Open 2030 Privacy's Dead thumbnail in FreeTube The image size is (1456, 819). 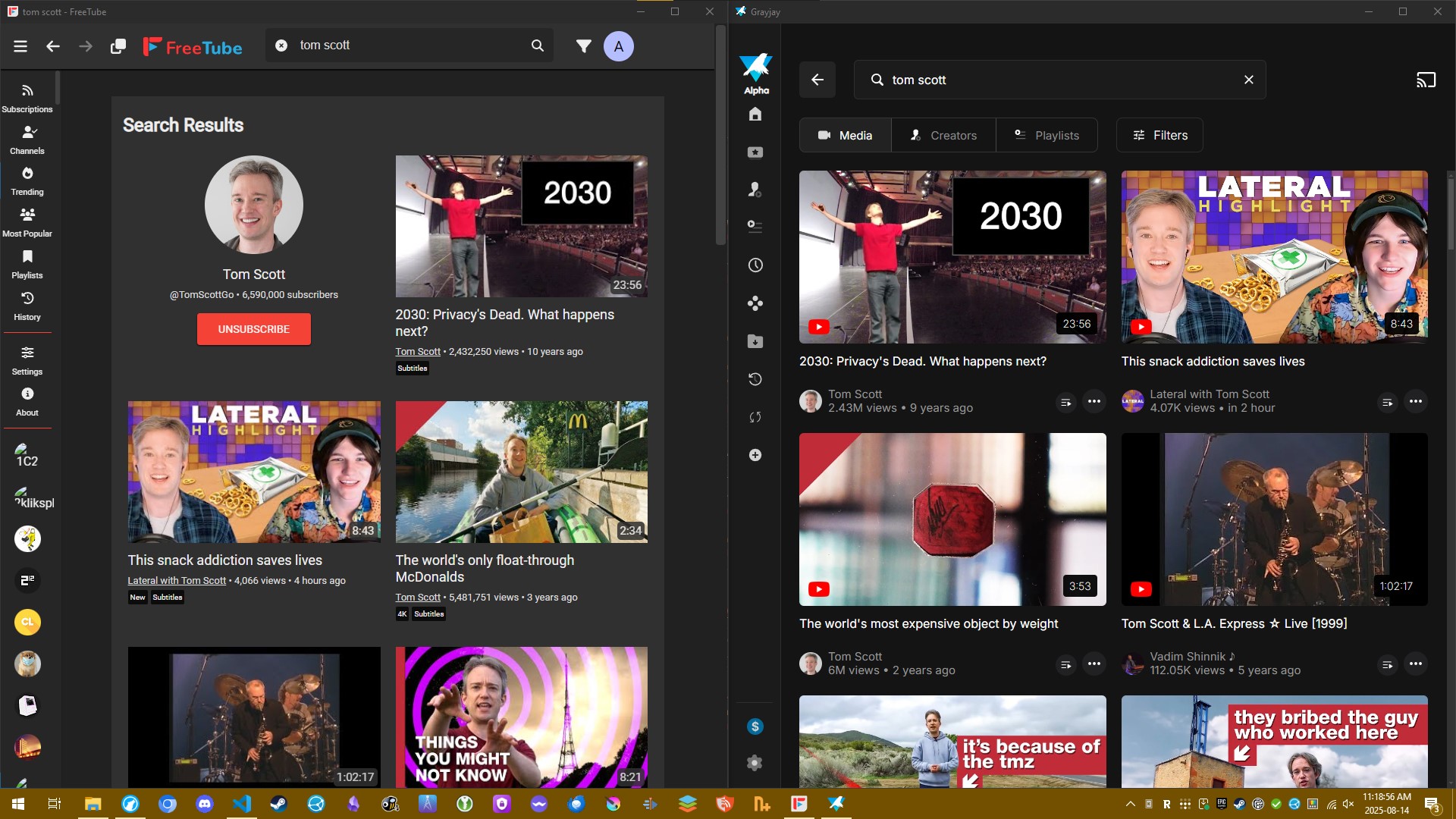(522, 226)
